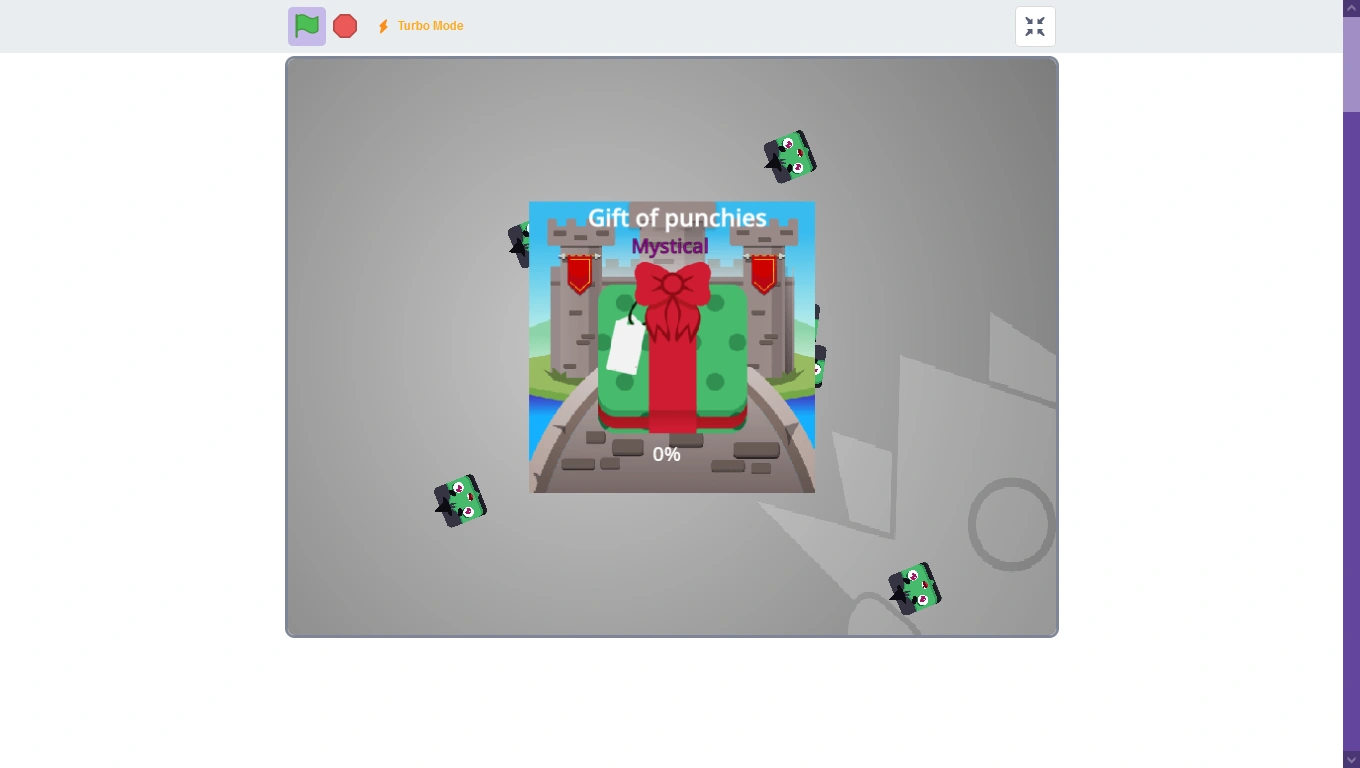Click the green flag to start
The height and width of the screenshot is (768, 1360).
307,26
